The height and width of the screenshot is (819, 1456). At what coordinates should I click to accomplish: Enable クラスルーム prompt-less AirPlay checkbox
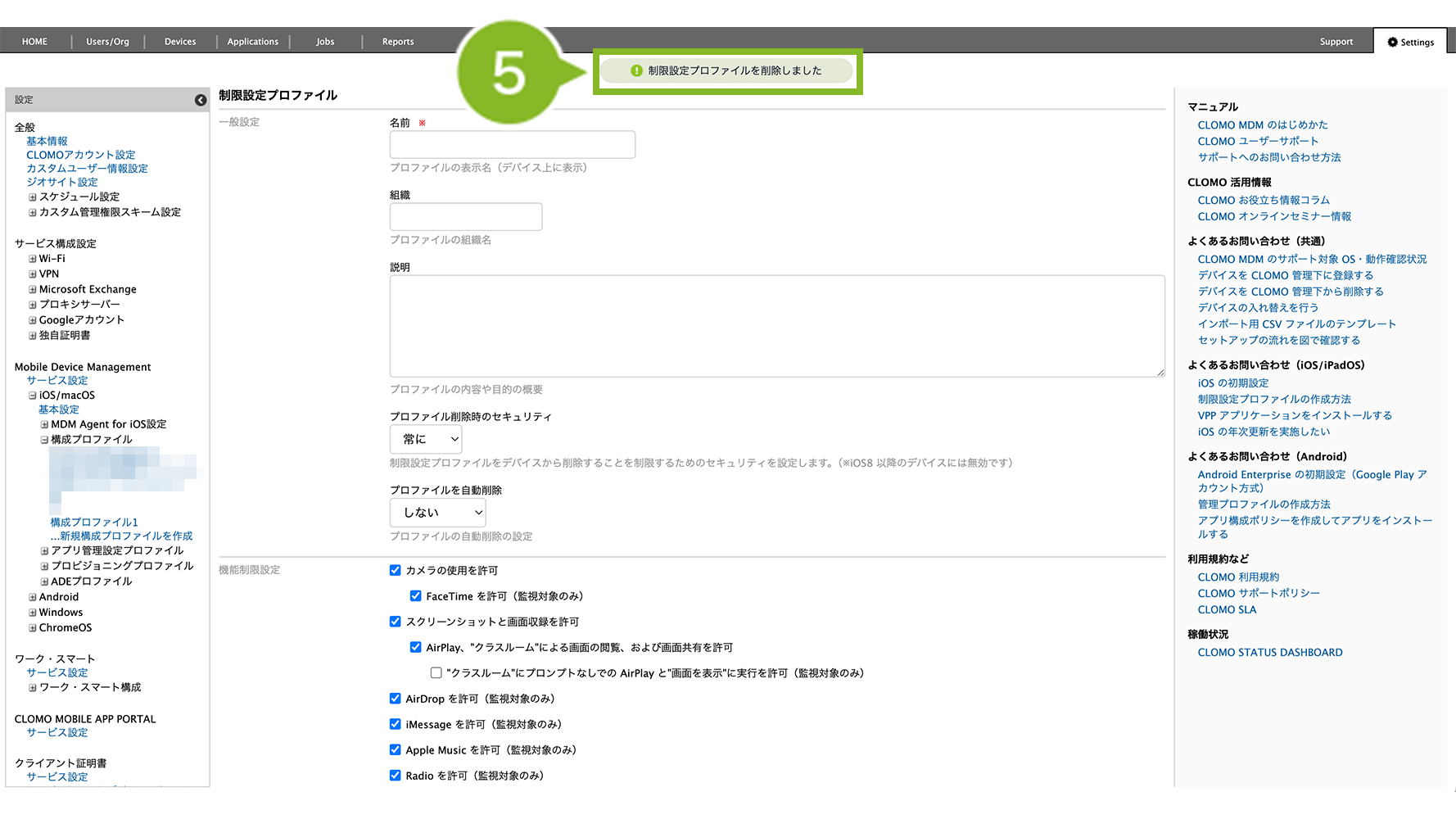coord(436,672)
